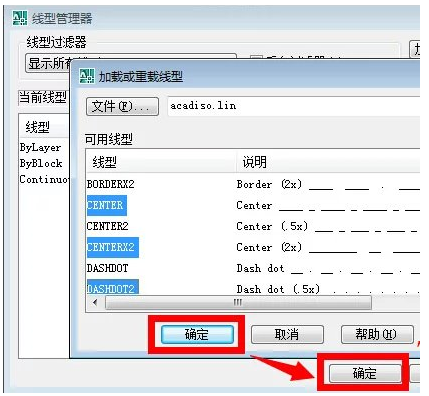
Task: Click the 加载或重载线型 dialog title icon
Action: [x=87, y=76]
